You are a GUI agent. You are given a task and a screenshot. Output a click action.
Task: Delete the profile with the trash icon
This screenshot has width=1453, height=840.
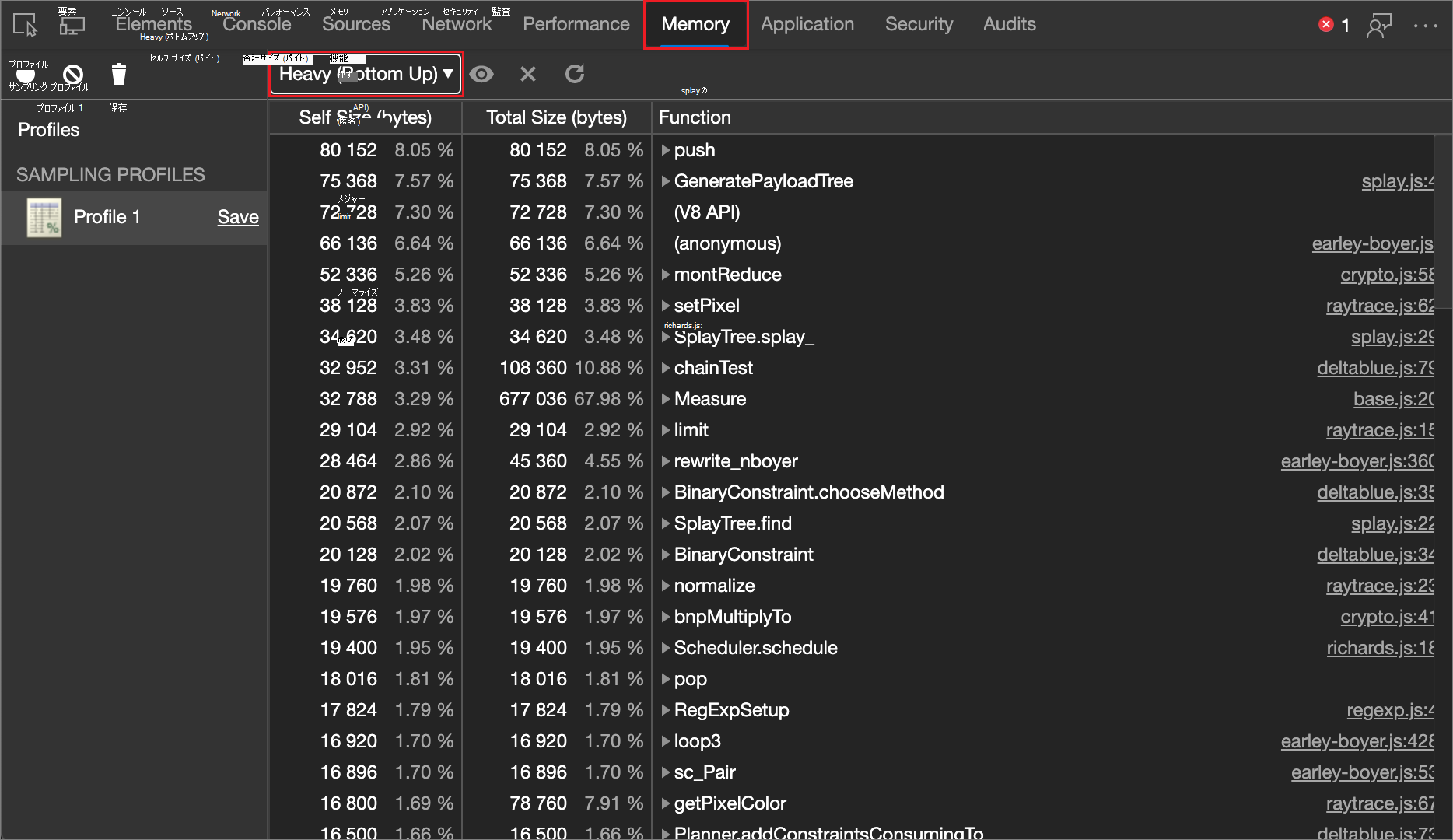118,74
